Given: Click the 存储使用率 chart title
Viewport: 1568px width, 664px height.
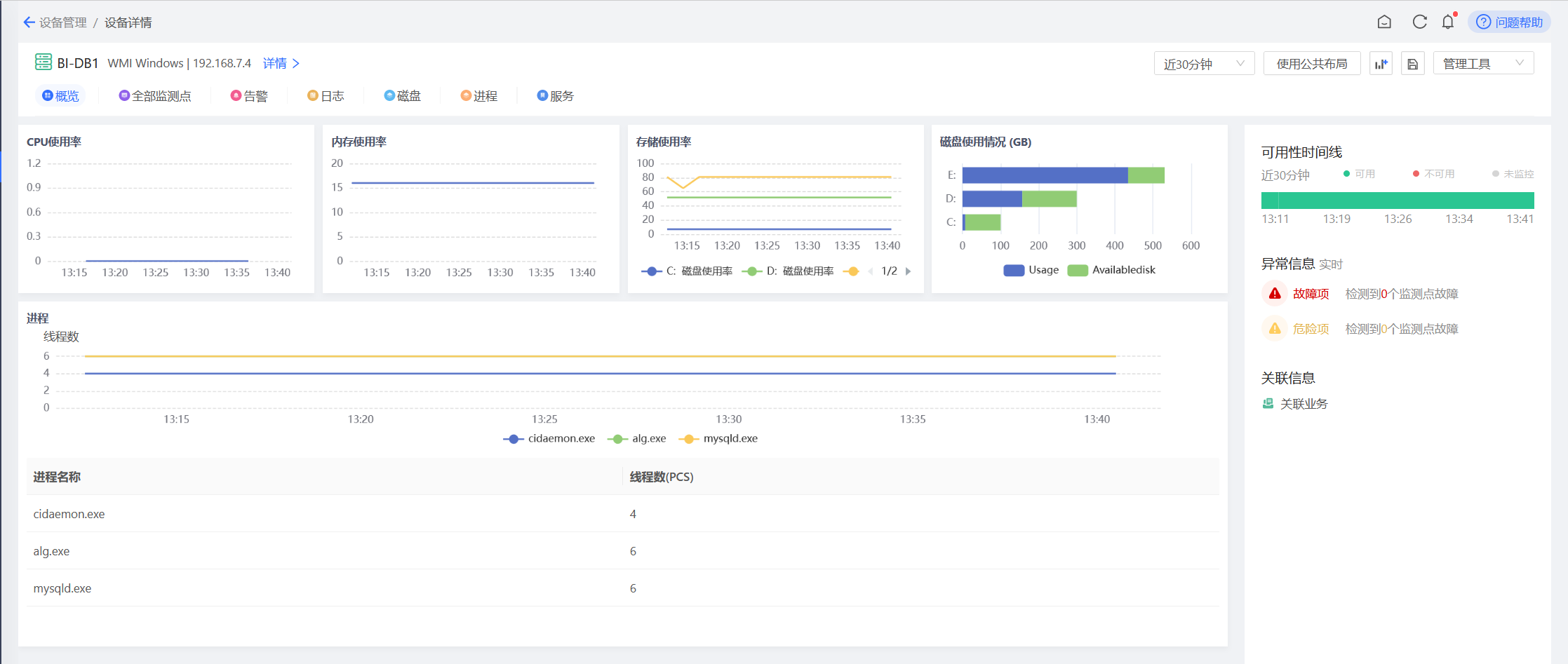Looking at the screenshot, I should click(663, 142).
